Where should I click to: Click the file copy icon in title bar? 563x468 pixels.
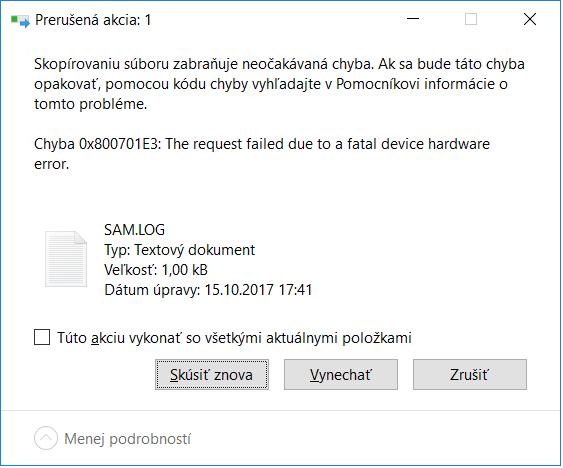20,21
